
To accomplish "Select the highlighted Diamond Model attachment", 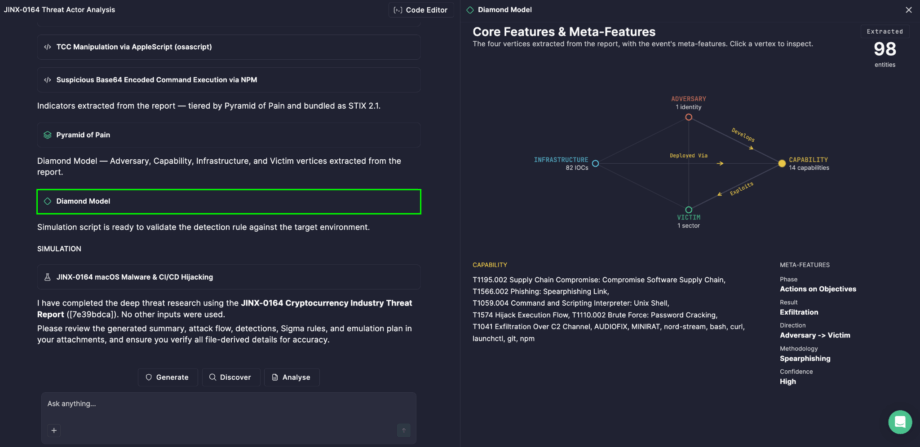I will point(229,201).
